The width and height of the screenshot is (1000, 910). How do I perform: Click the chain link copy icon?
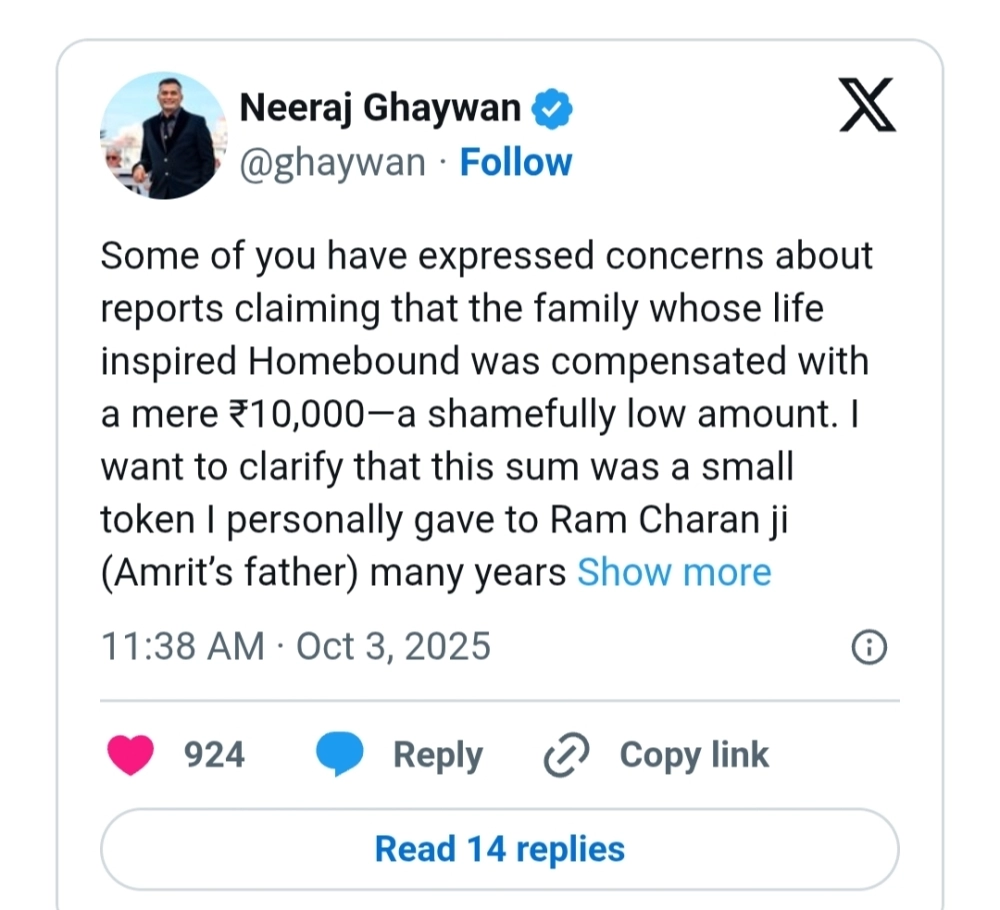click(x=567, y=755)
